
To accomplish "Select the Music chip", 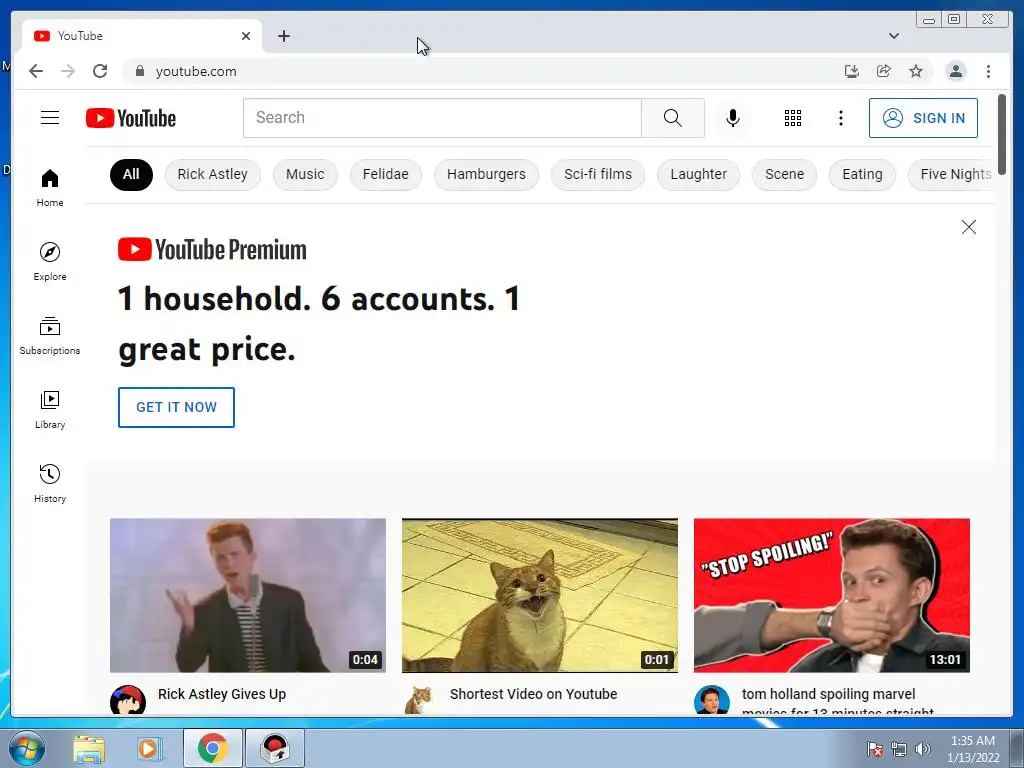I will [x=305, y=174].
